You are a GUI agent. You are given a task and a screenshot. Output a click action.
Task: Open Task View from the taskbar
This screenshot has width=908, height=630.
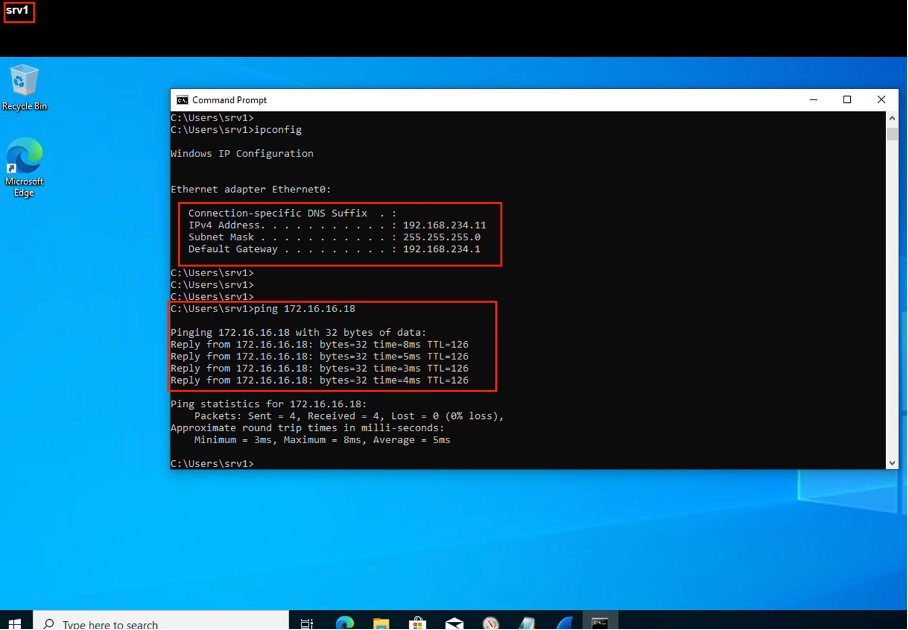(308, 623)
